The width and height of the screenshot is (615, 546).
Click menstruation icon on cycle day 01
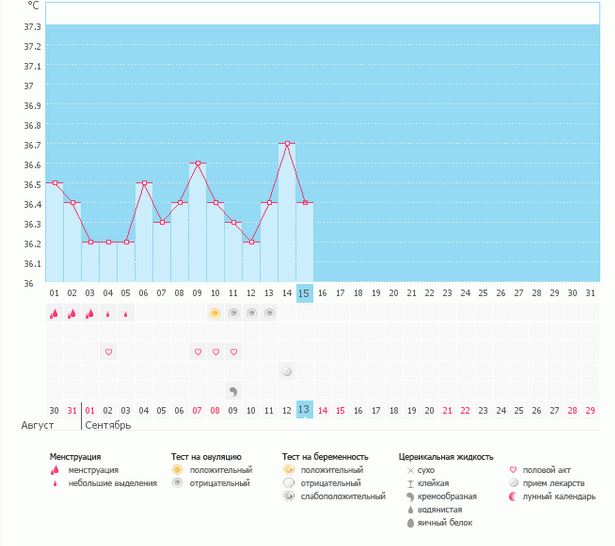point(55,313)
